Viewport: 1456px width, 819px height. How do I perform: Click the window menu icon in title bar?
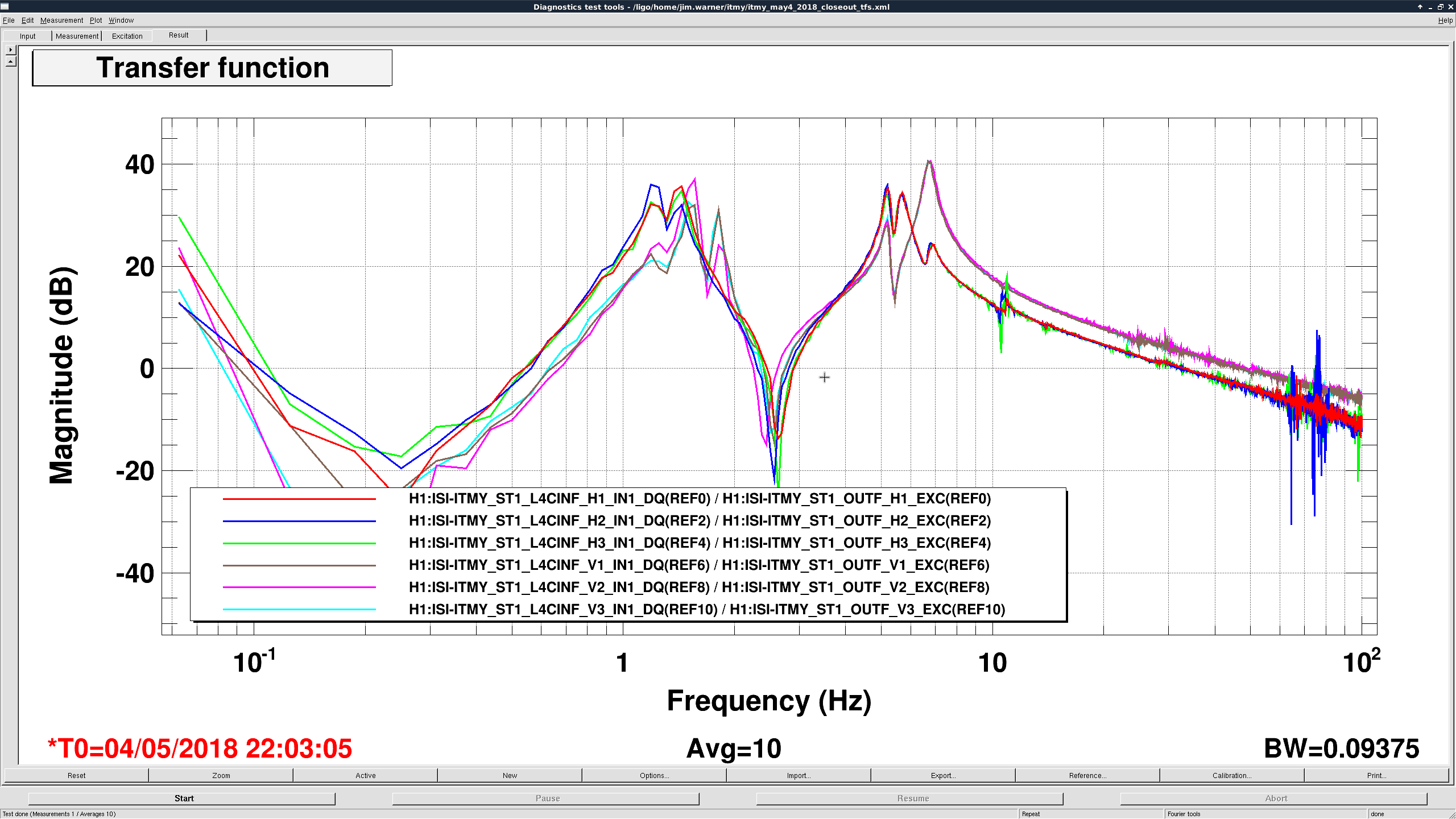coord(5,6)
